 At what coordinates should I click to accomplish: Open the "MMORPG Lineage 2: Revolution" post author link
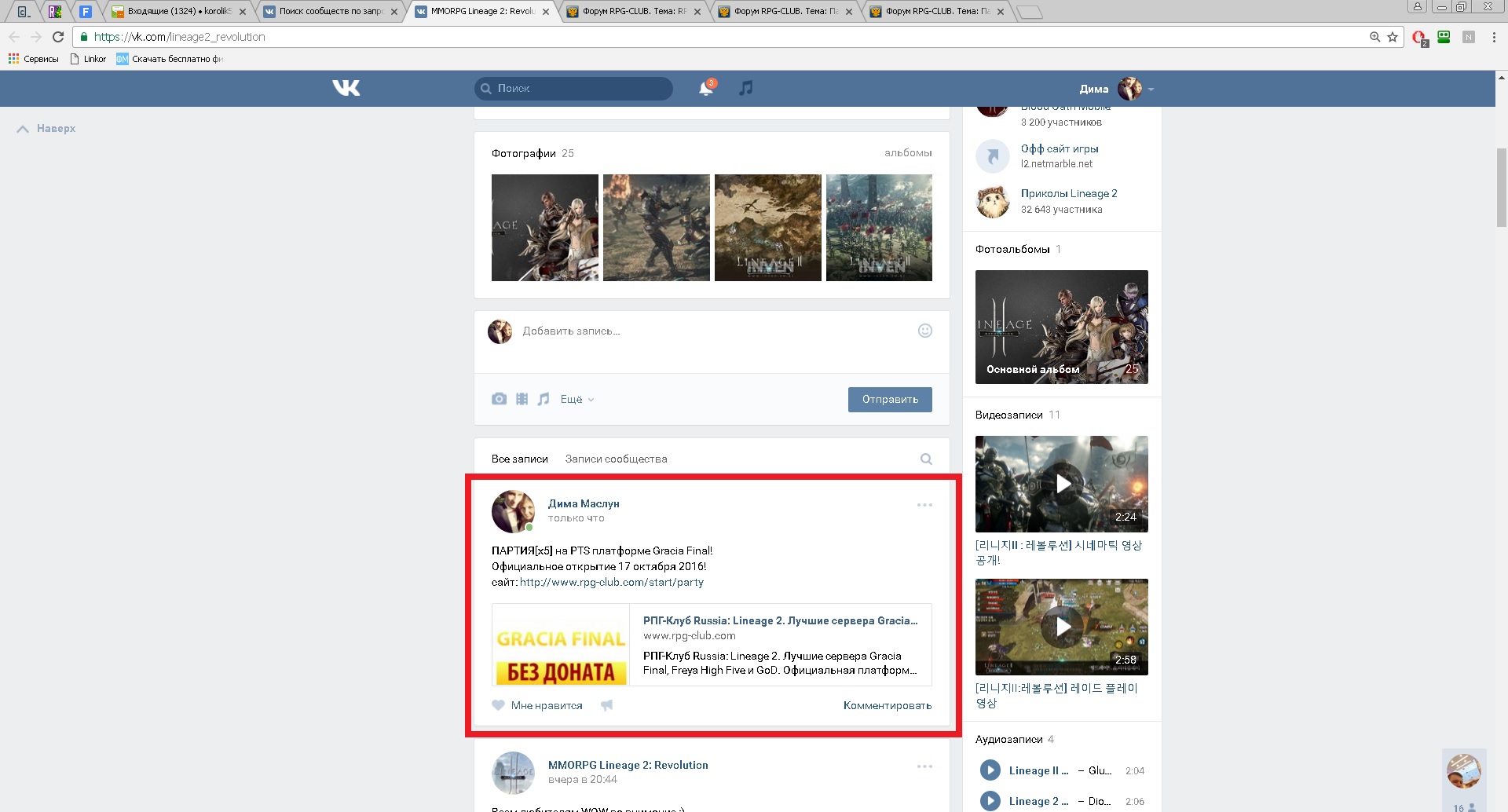tap(628, 766)
